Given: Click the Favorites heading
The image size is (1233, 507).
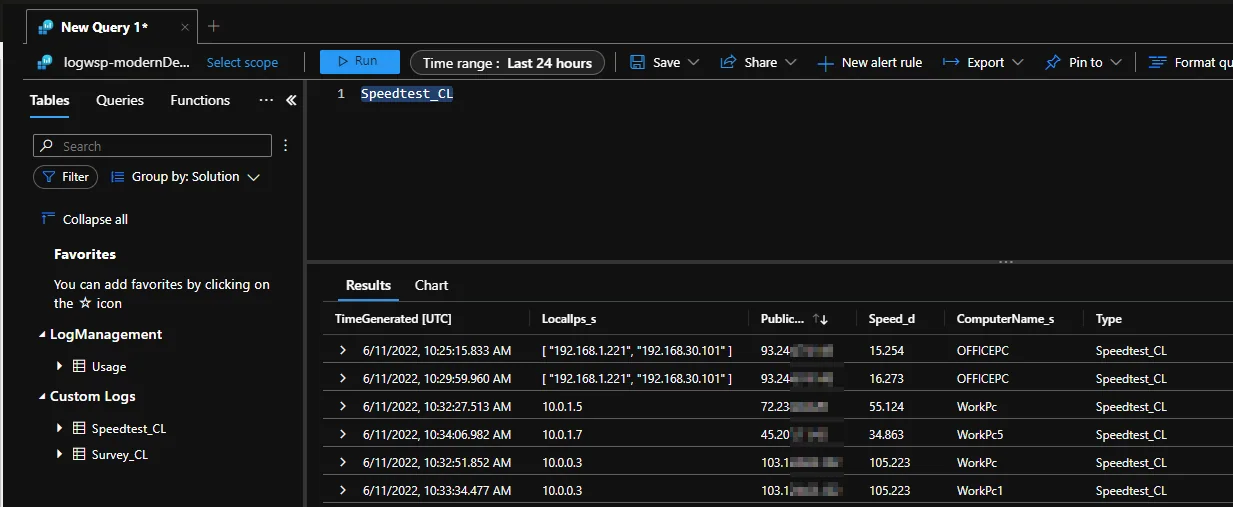Looking at the screenshot, I should (x=85, y=254).
